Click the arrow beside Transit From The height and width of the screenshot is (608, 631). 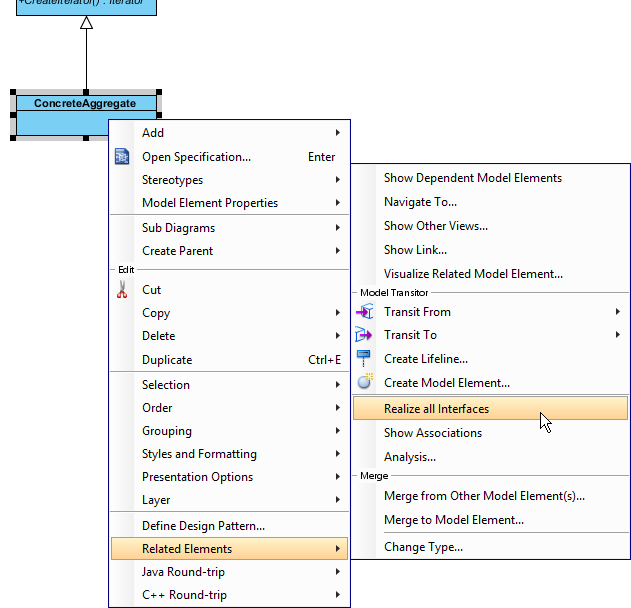point(618,311)
